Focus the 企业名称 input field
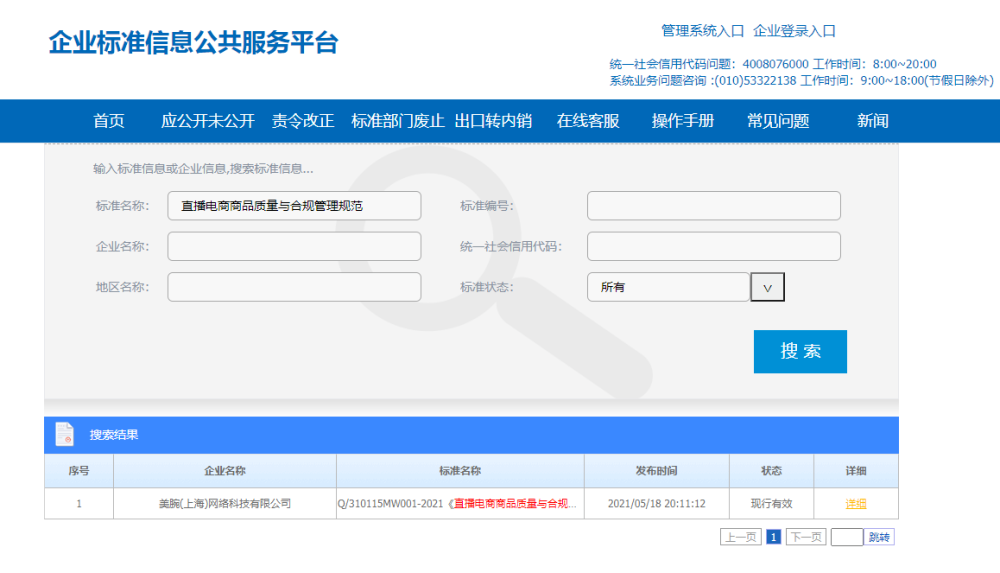The image size is (1000, 573). click(294, 246)
